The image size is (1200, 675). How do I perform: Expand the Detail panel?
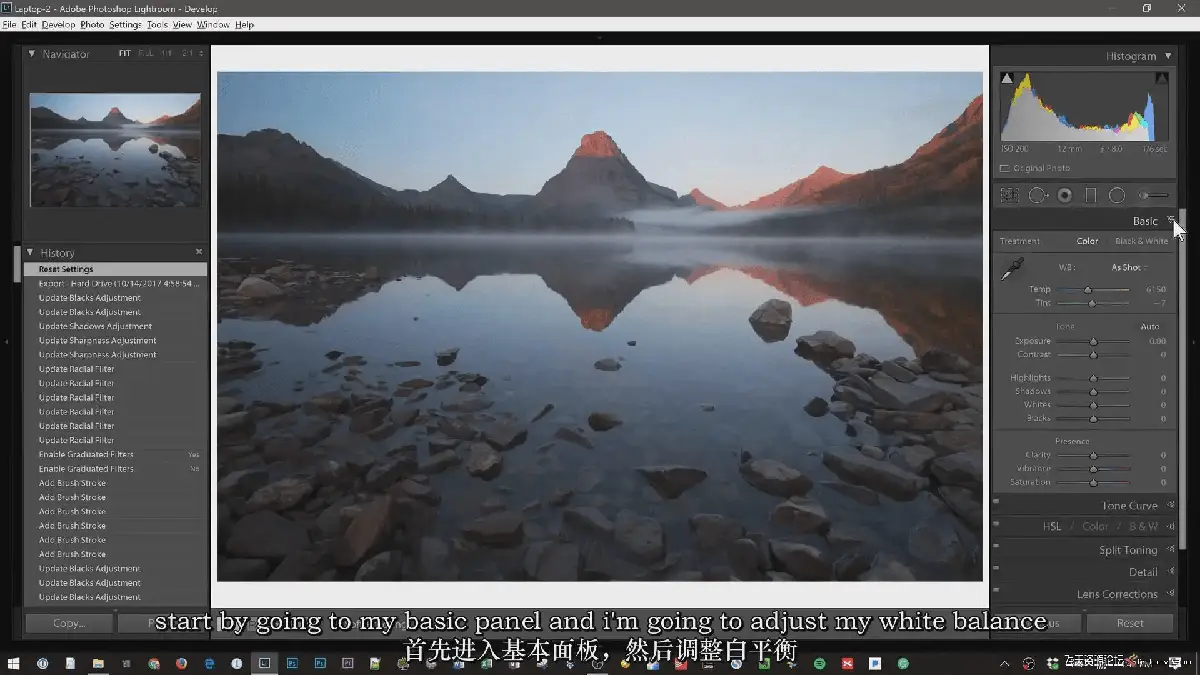click(1170, 572)
